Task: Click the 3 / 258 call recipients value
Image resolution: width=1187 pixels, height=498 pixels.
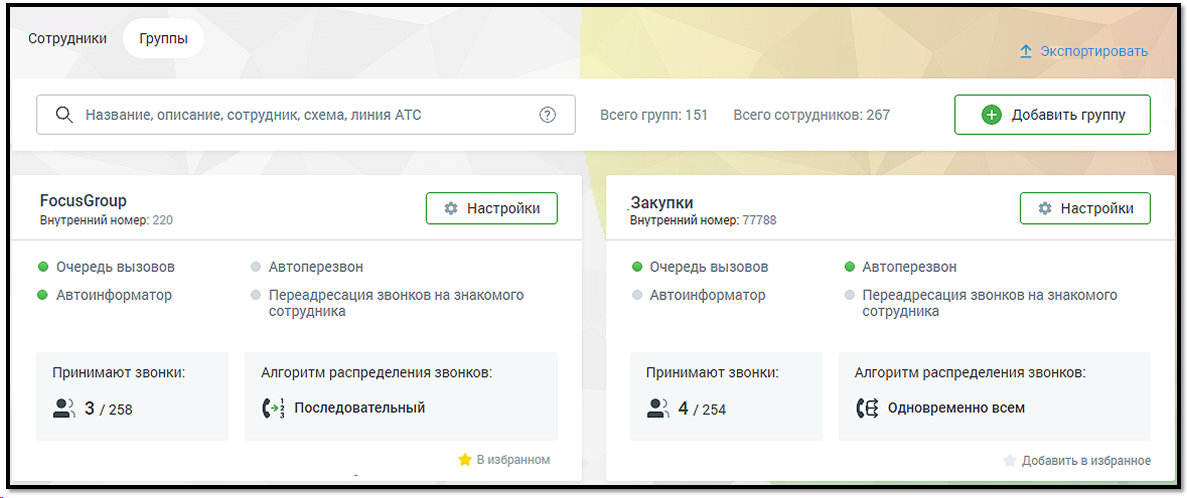Action: pyautogui.click(x=108, y=409)
